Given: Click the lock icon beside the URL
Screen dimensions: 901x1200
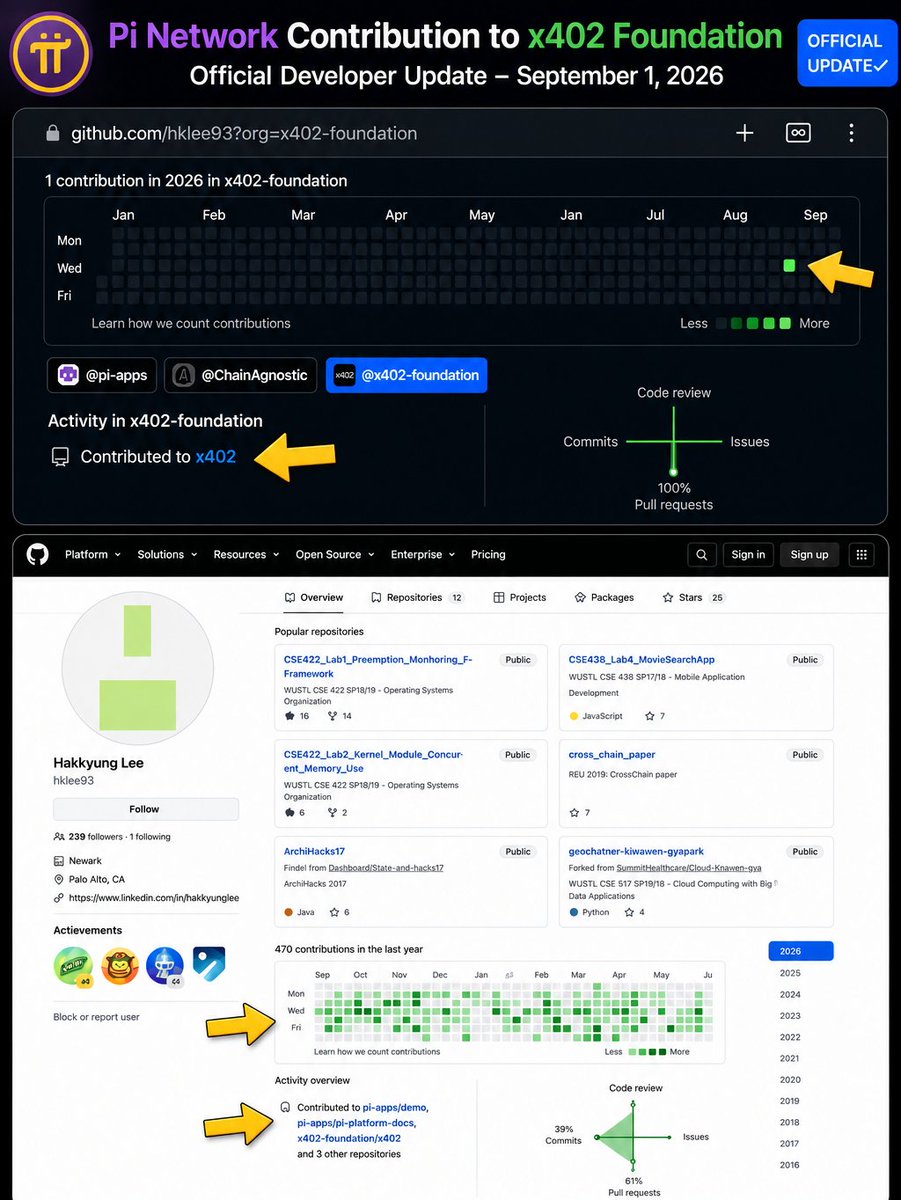Looking at the screenshot, I should pos(55,133).
